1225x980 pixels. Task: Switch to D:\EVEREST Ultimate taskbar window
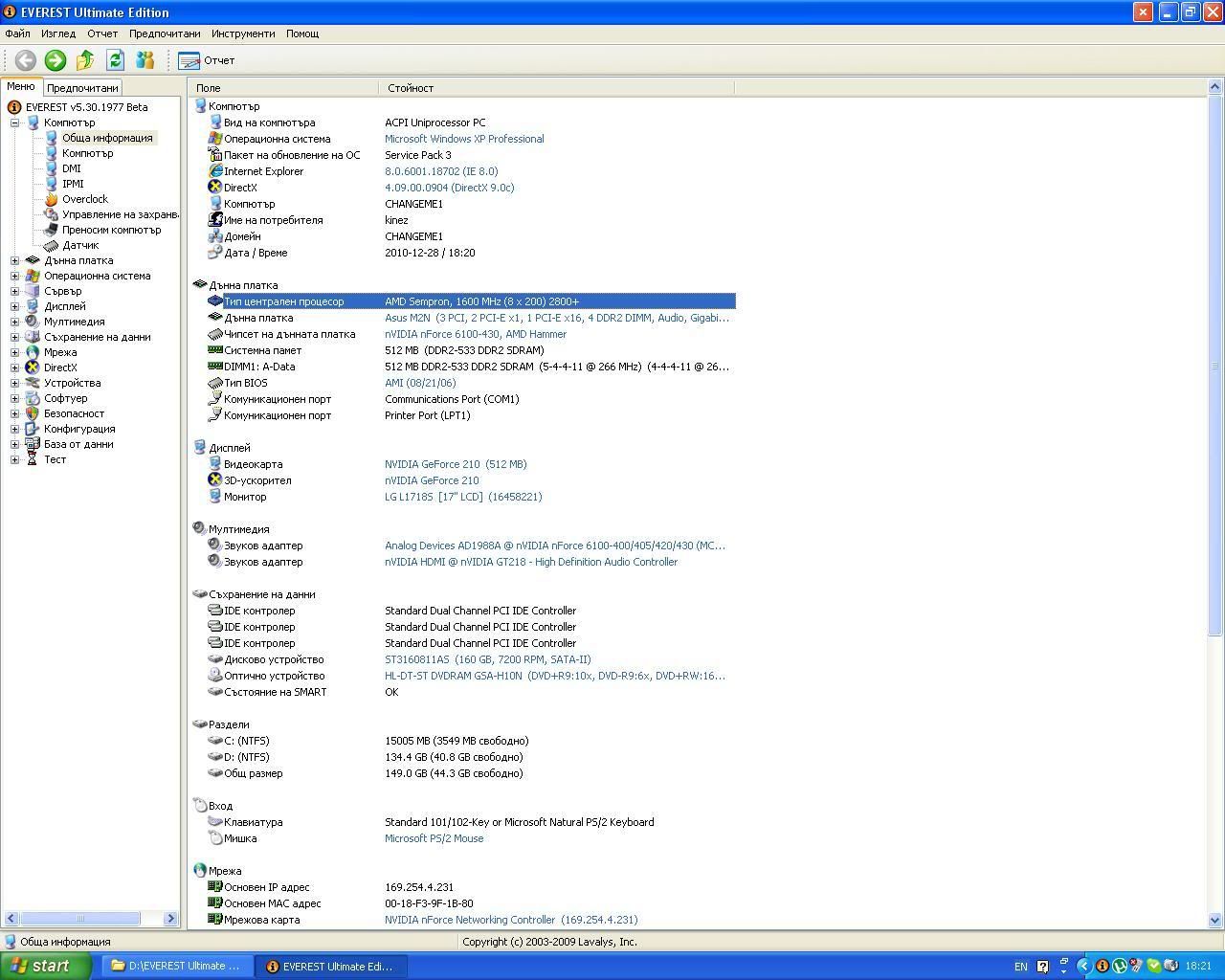pyautogui.click(x=177, y=967)
